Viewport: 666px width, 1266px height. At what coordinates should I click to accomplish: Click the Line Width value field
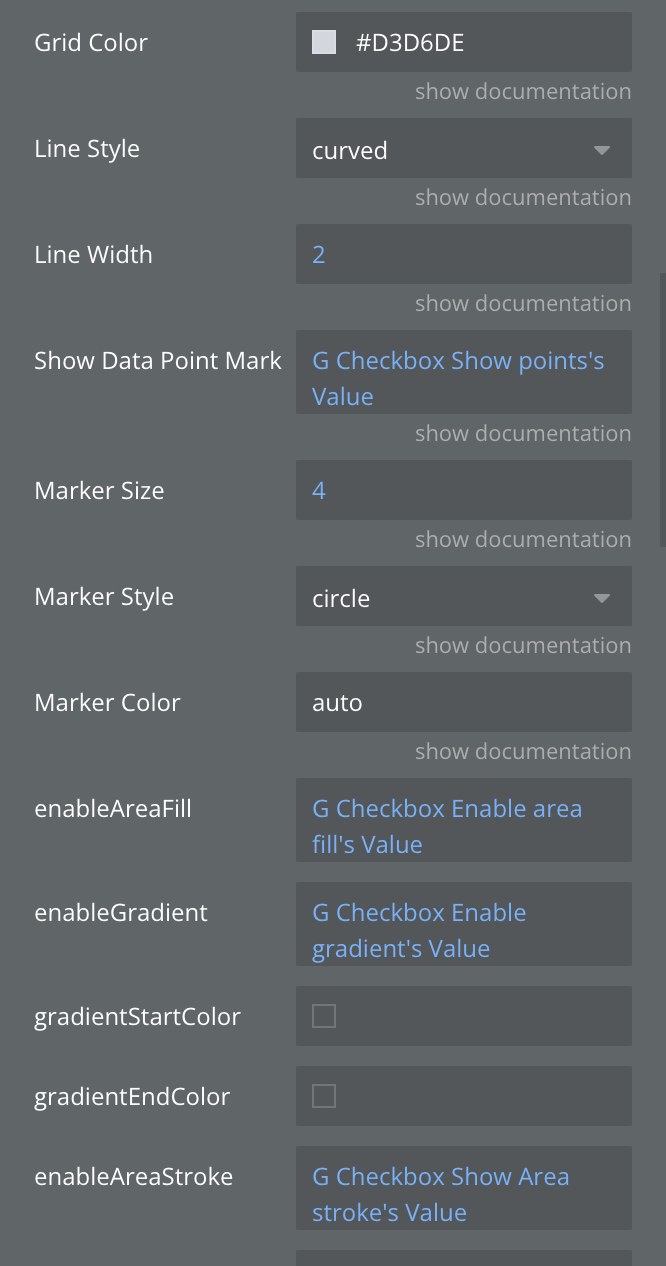point(463,254)
